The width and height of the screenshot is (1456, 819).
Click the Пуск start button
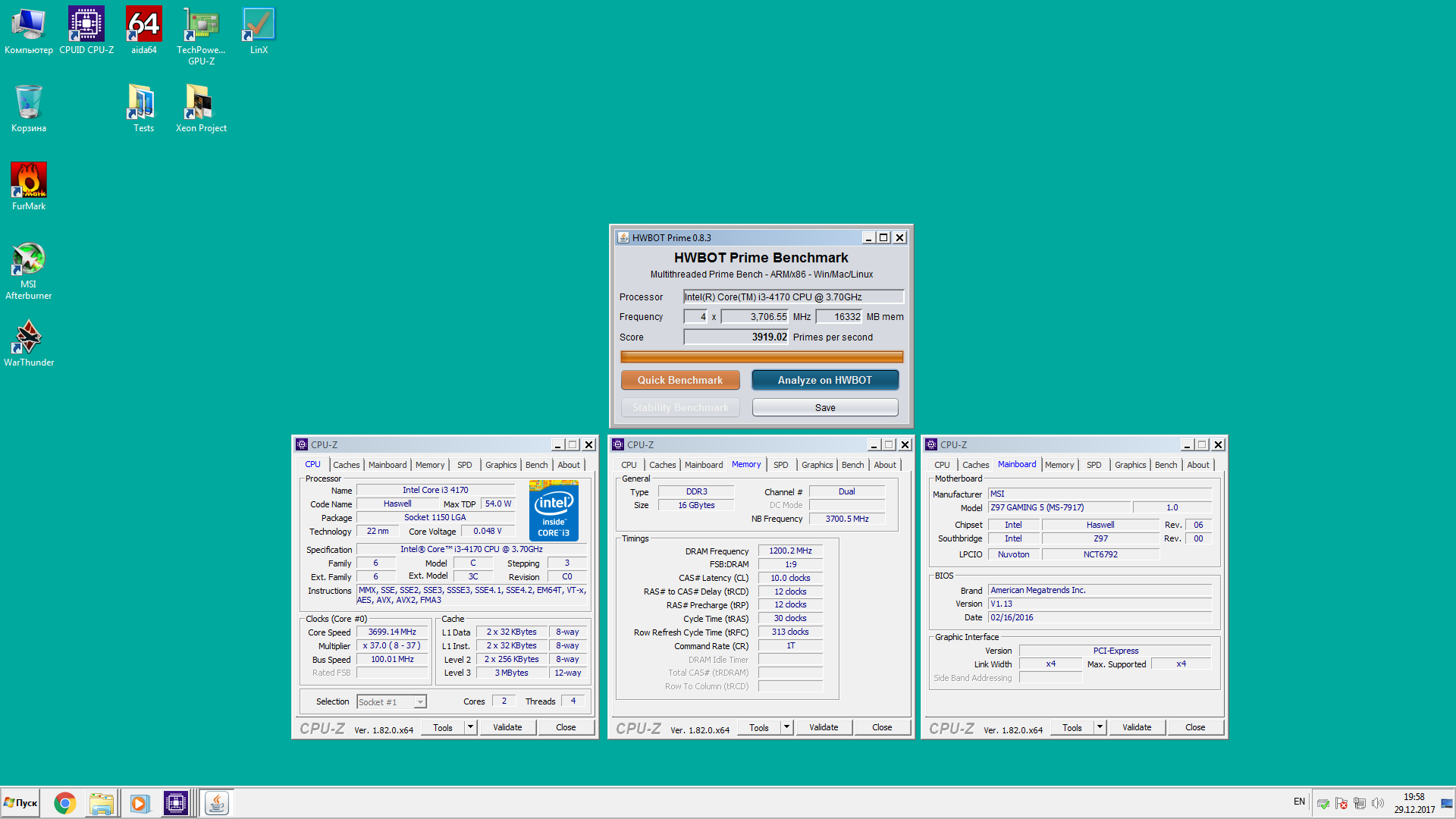20,803
